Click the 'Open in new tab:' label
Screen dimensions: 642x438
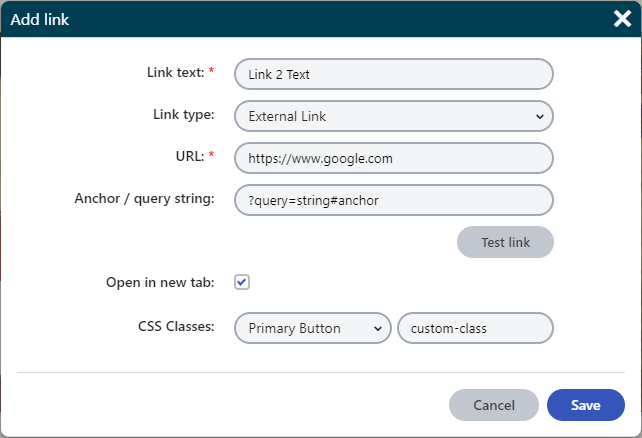[x=160, y=283]
